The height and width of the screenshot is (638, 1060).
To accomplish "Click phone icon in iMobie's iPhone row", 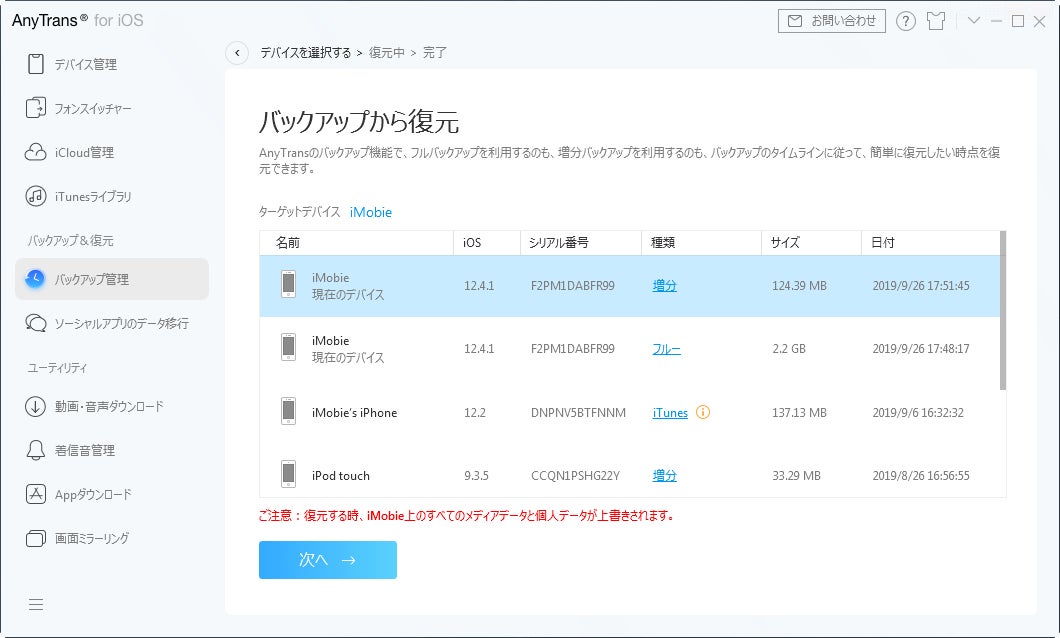I will [x=289, y=411].
